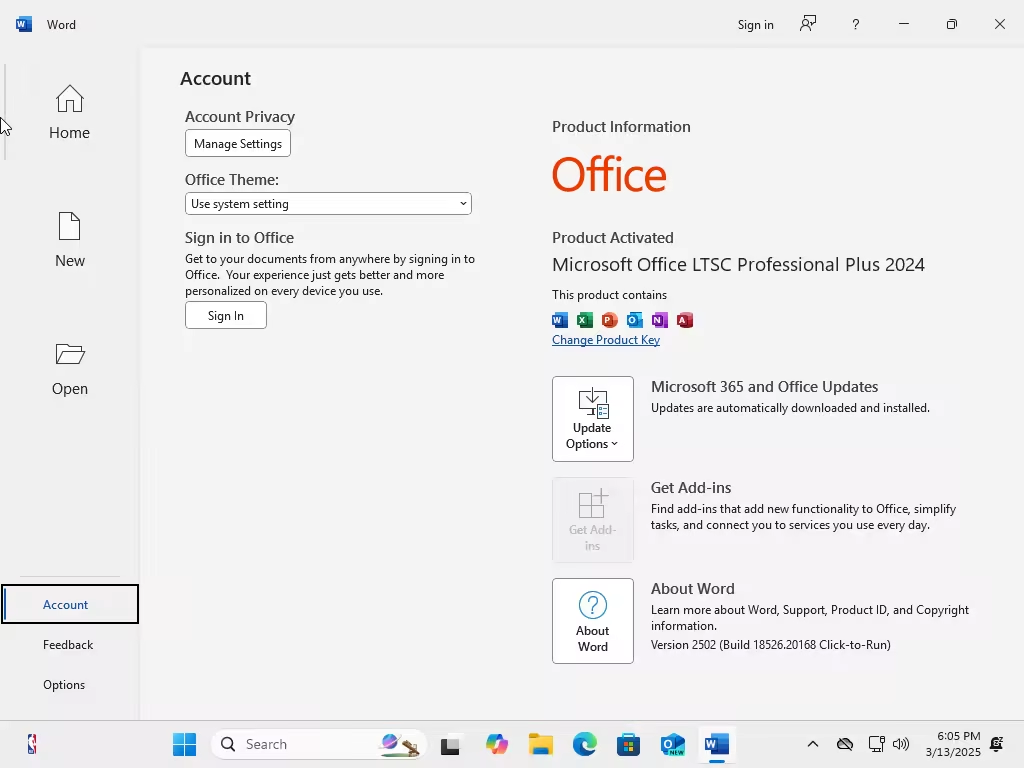Open Microsoft Store from the taskbar
The height and width of the screenshot is (768, 1024).
[628, 744]
